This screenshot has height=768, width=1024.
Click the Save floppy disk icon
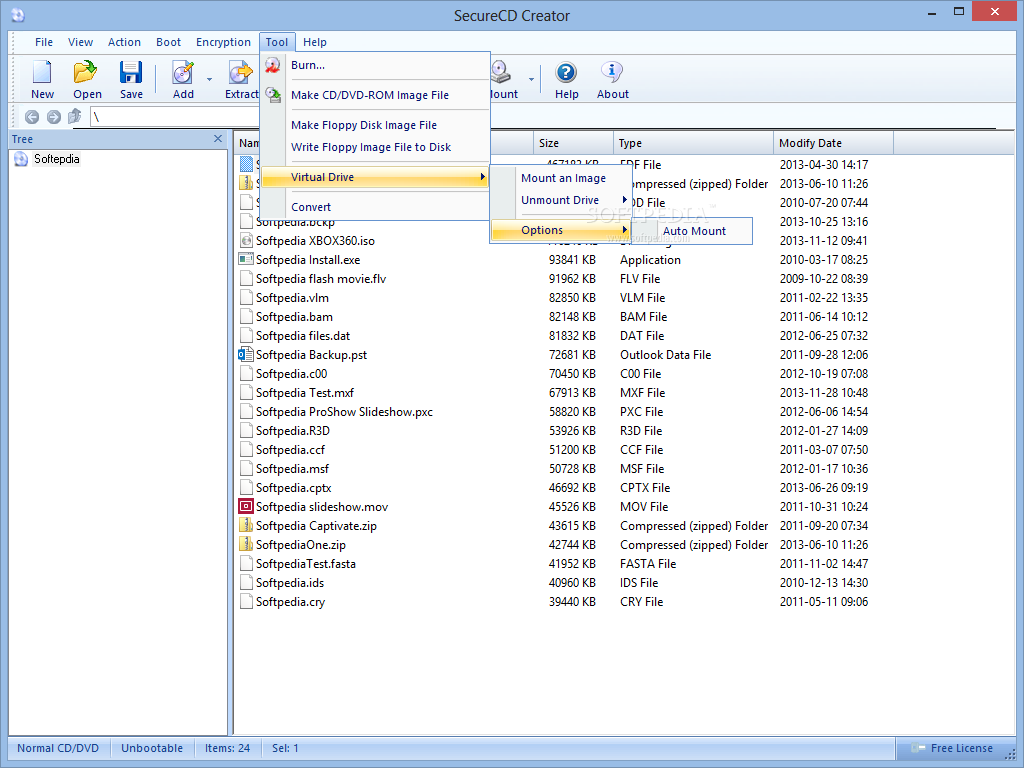tap(131, 72)
